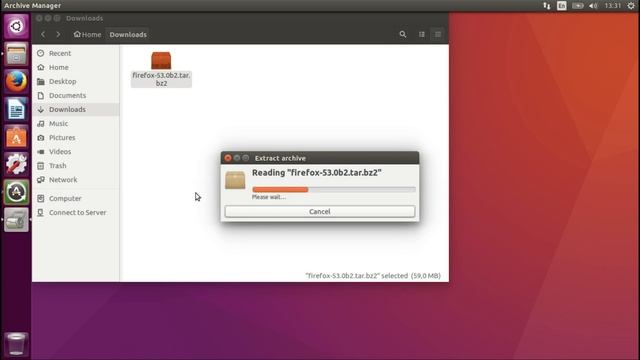Select the firefox-53.0b2.tar.bz2 archive file

click(161, 69)
